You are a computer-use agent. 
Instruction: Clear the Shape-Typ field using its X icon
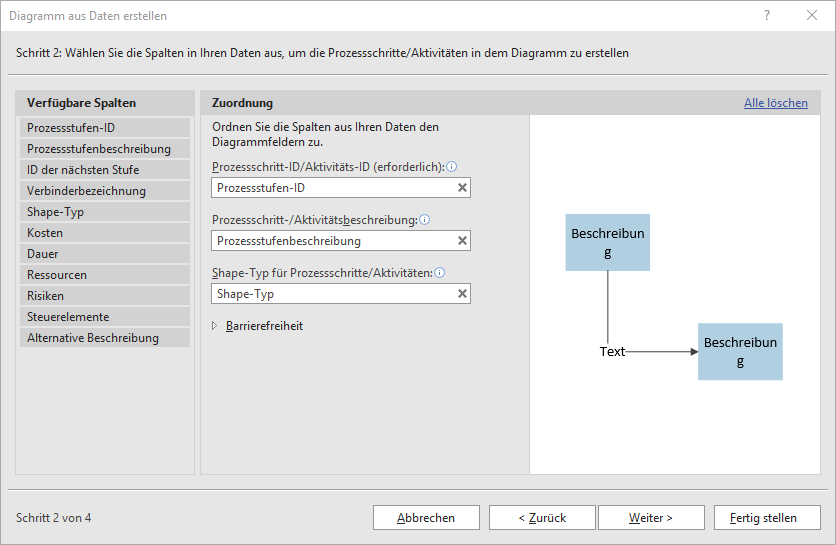click(462, 294)
